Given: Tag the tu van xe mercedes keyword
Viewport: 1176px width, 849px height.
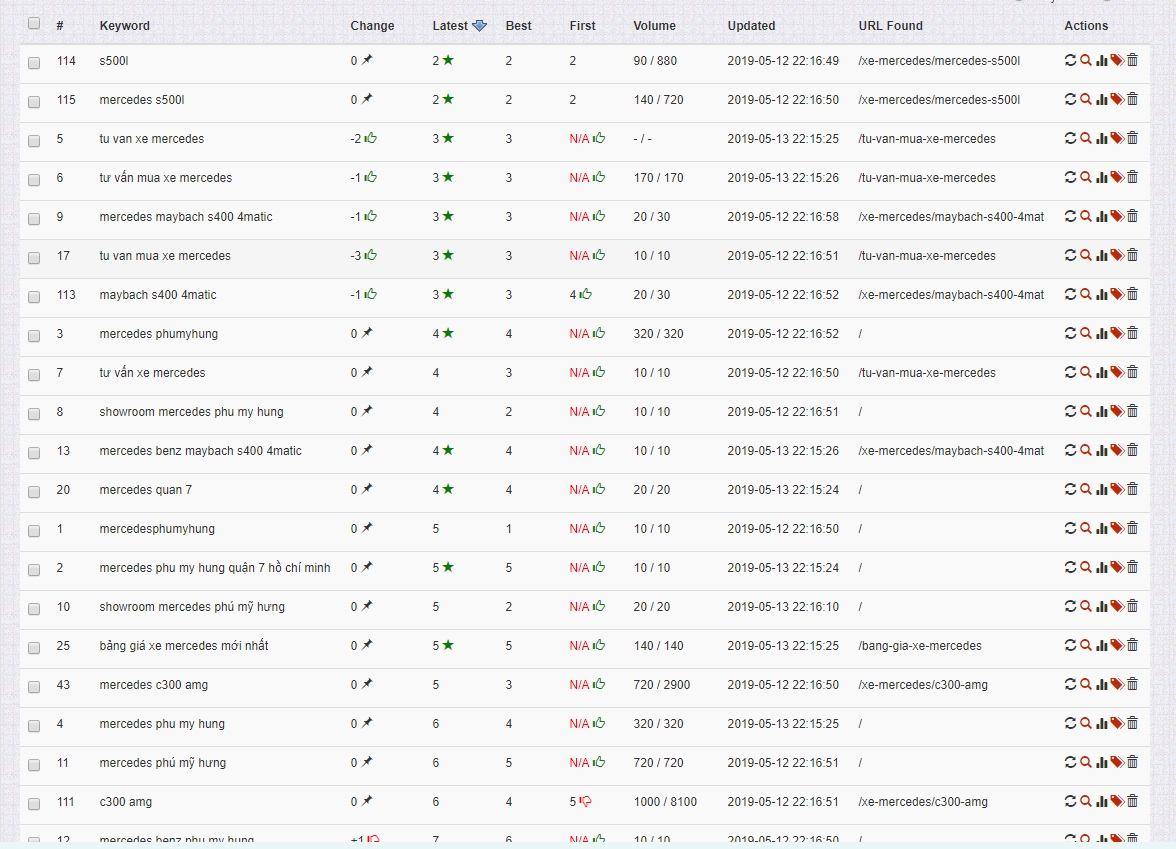Looking at the screenshot, I should point(1117,139).
